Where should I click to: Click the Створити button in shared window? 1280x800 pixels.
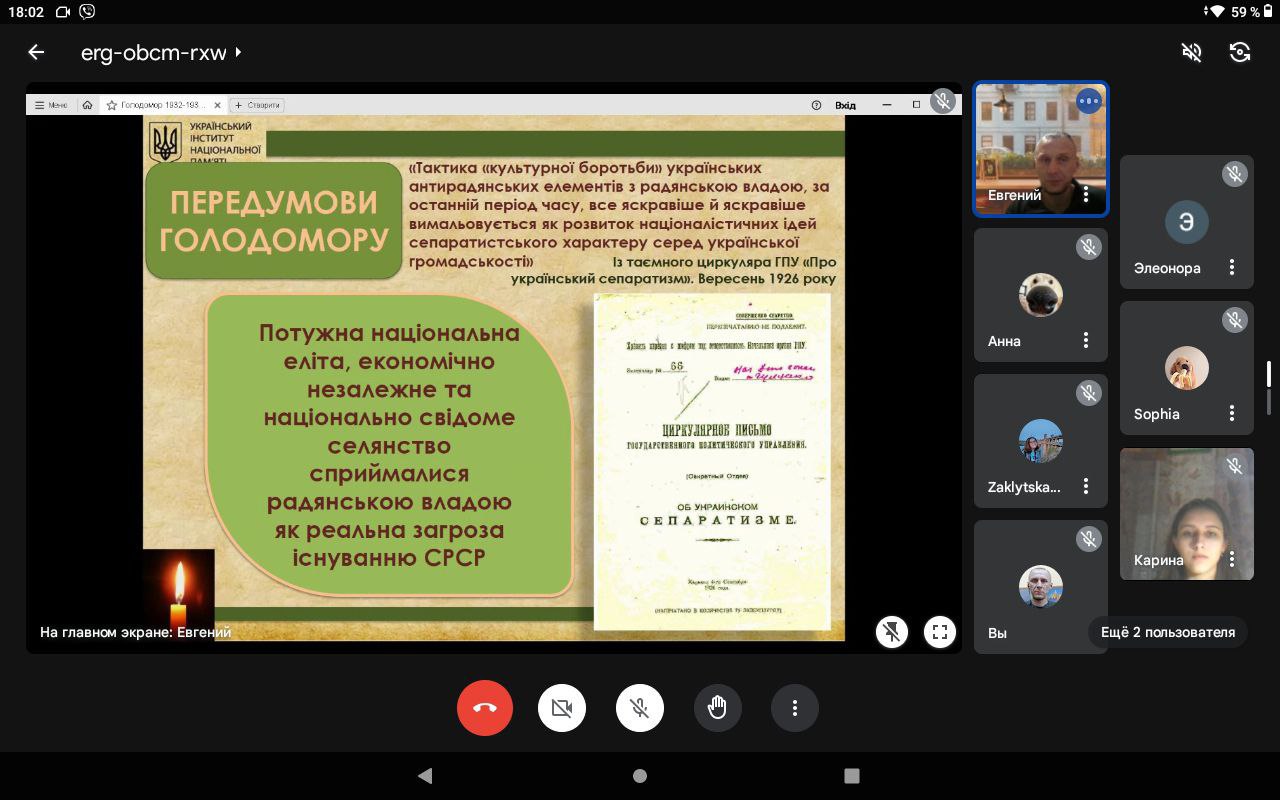point(258,105)
